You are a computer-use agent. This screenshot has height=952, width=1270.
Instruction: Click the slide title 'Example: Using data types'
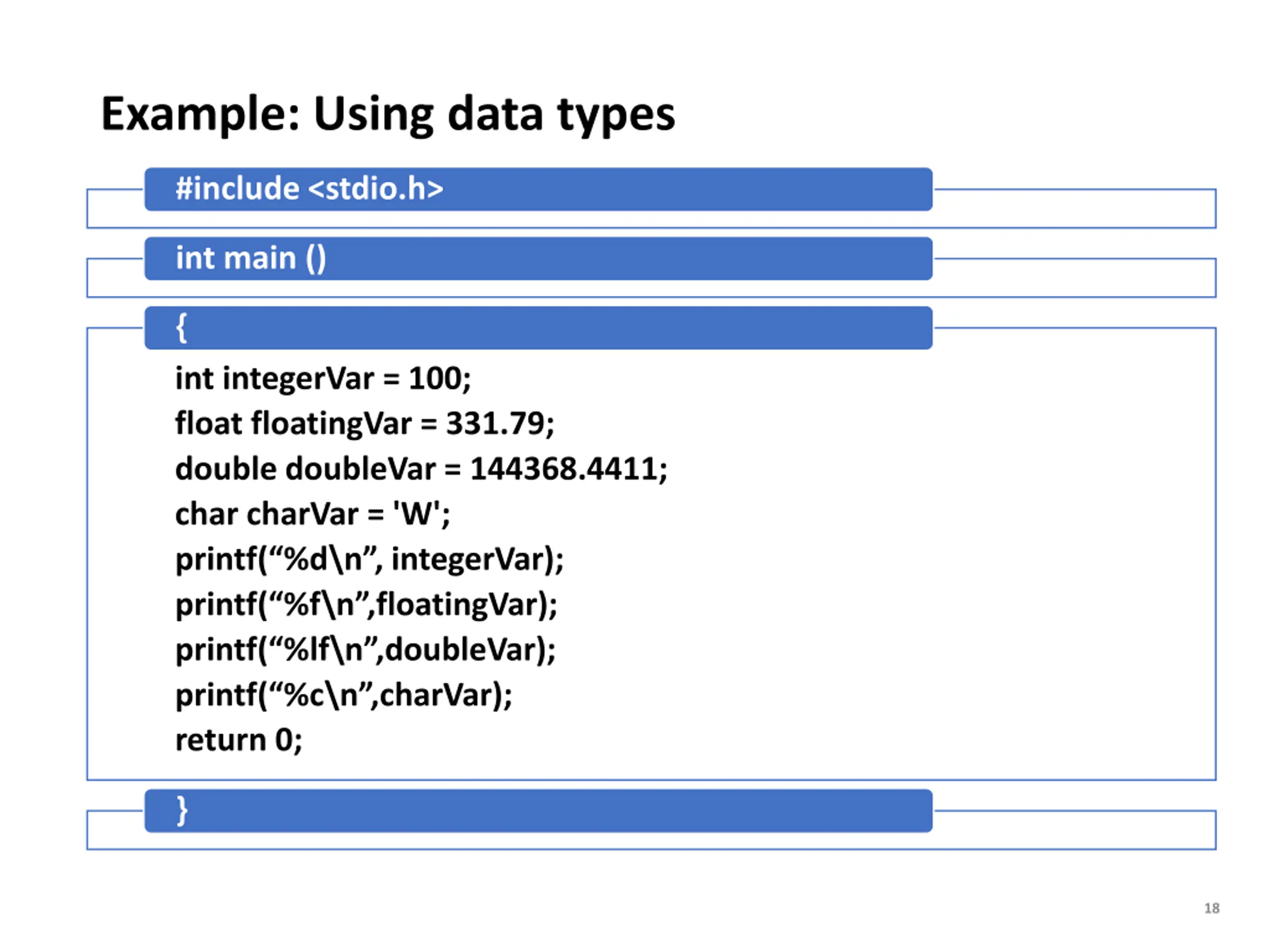pos(388,115)
